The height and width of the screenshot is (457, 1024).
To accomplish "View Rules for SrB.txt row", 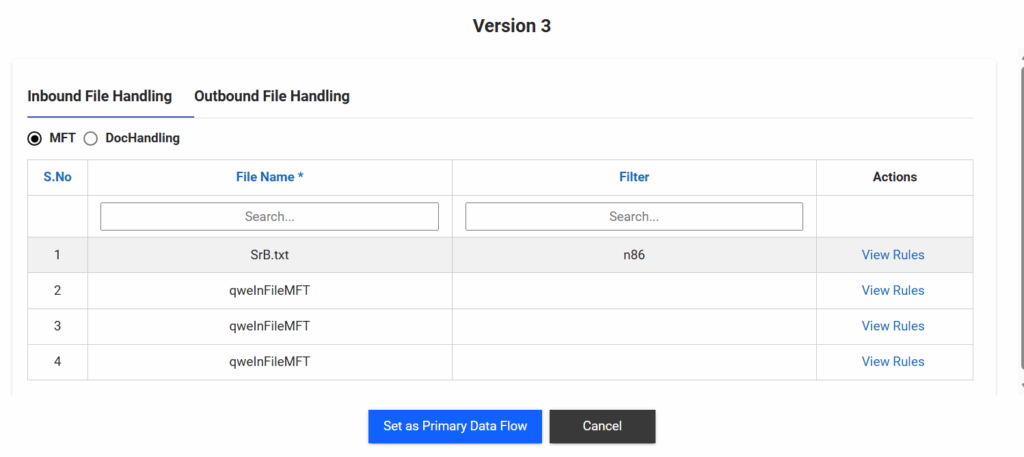I will coord(893,255).
